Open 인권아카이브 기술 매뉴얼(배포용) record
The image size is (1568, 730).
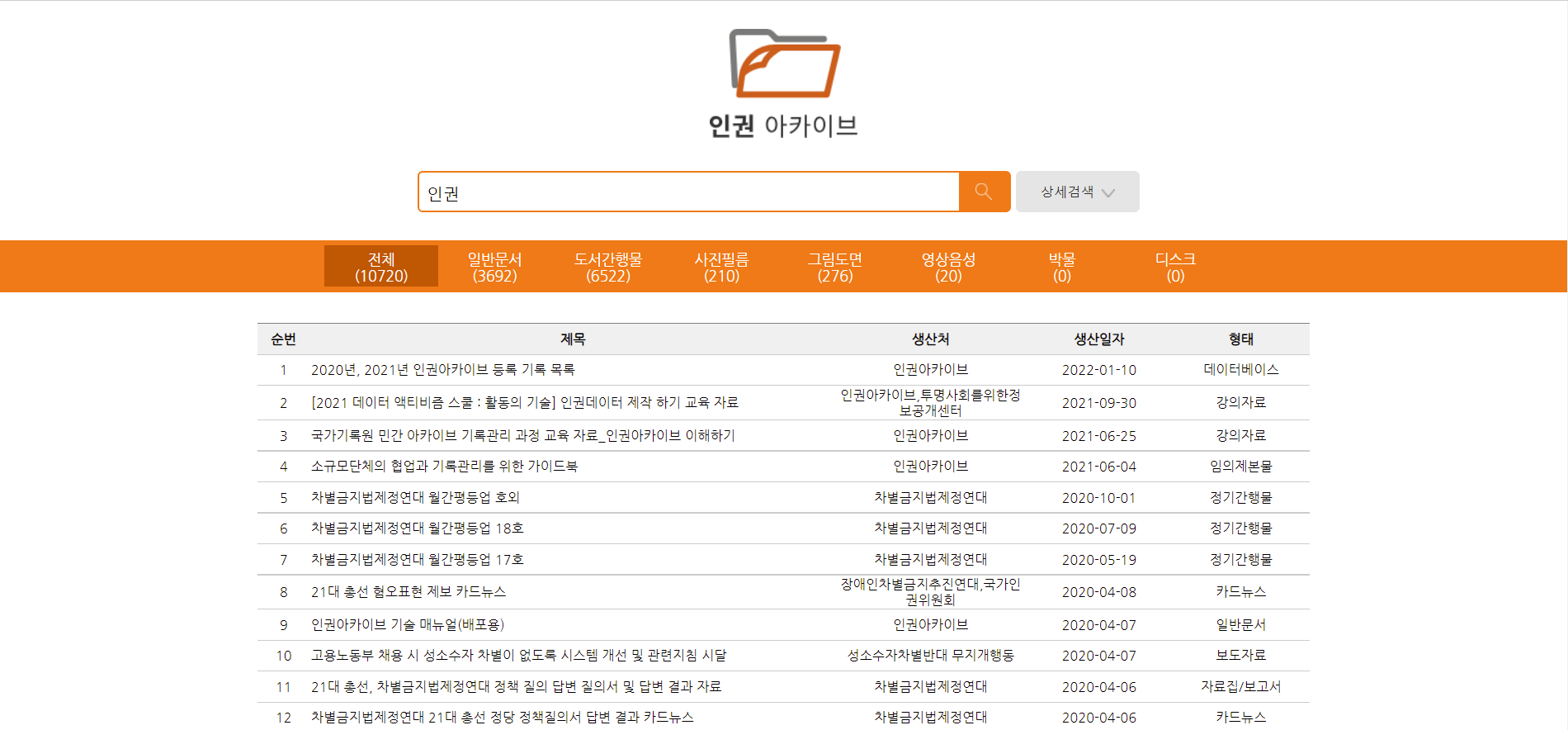[407, 625]
